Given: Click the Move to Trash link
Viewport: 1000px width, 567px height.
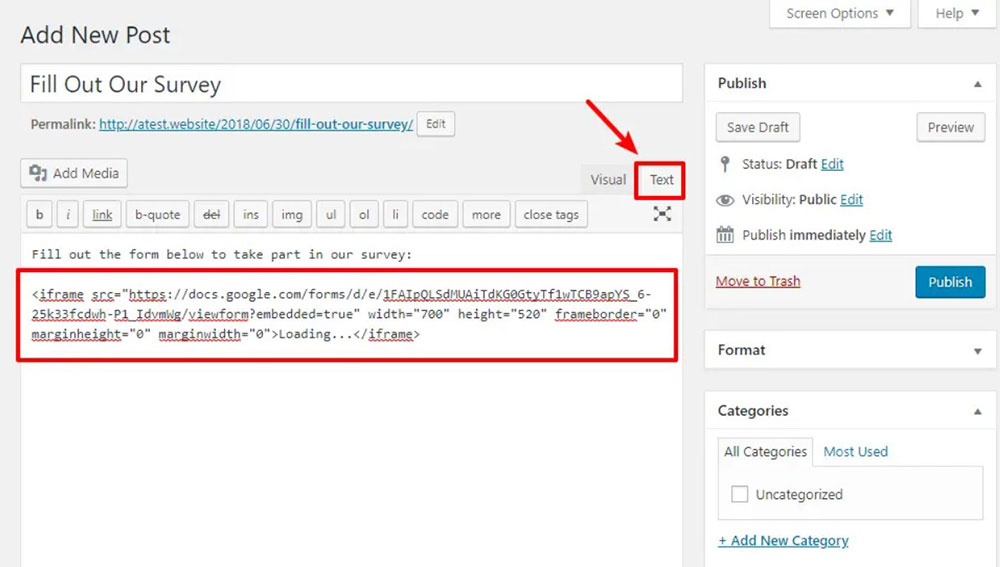Looking at the screenshot, I should point(758,281).
